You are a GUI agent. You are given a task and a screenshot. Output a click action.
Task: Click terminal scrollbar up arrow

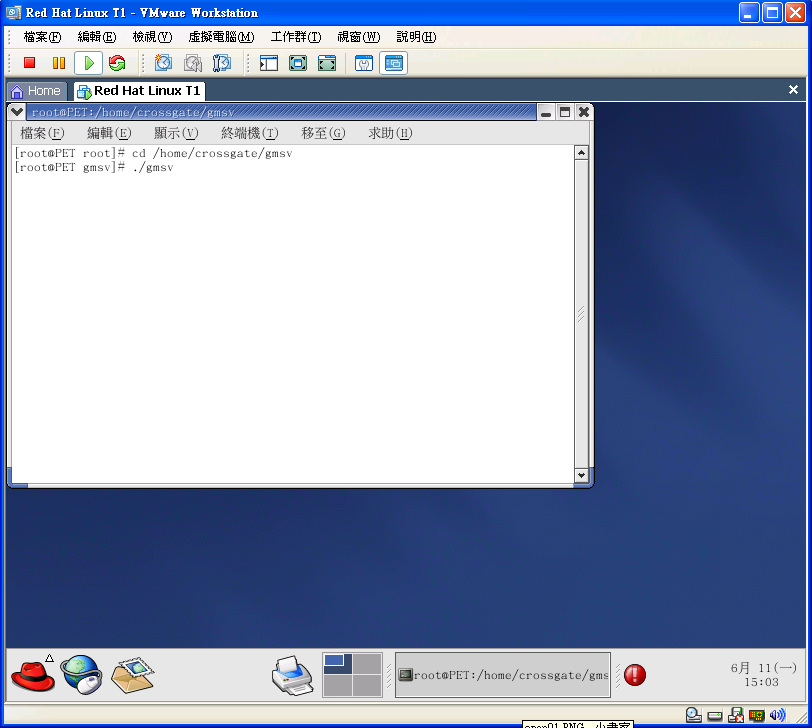click(582, 153)
